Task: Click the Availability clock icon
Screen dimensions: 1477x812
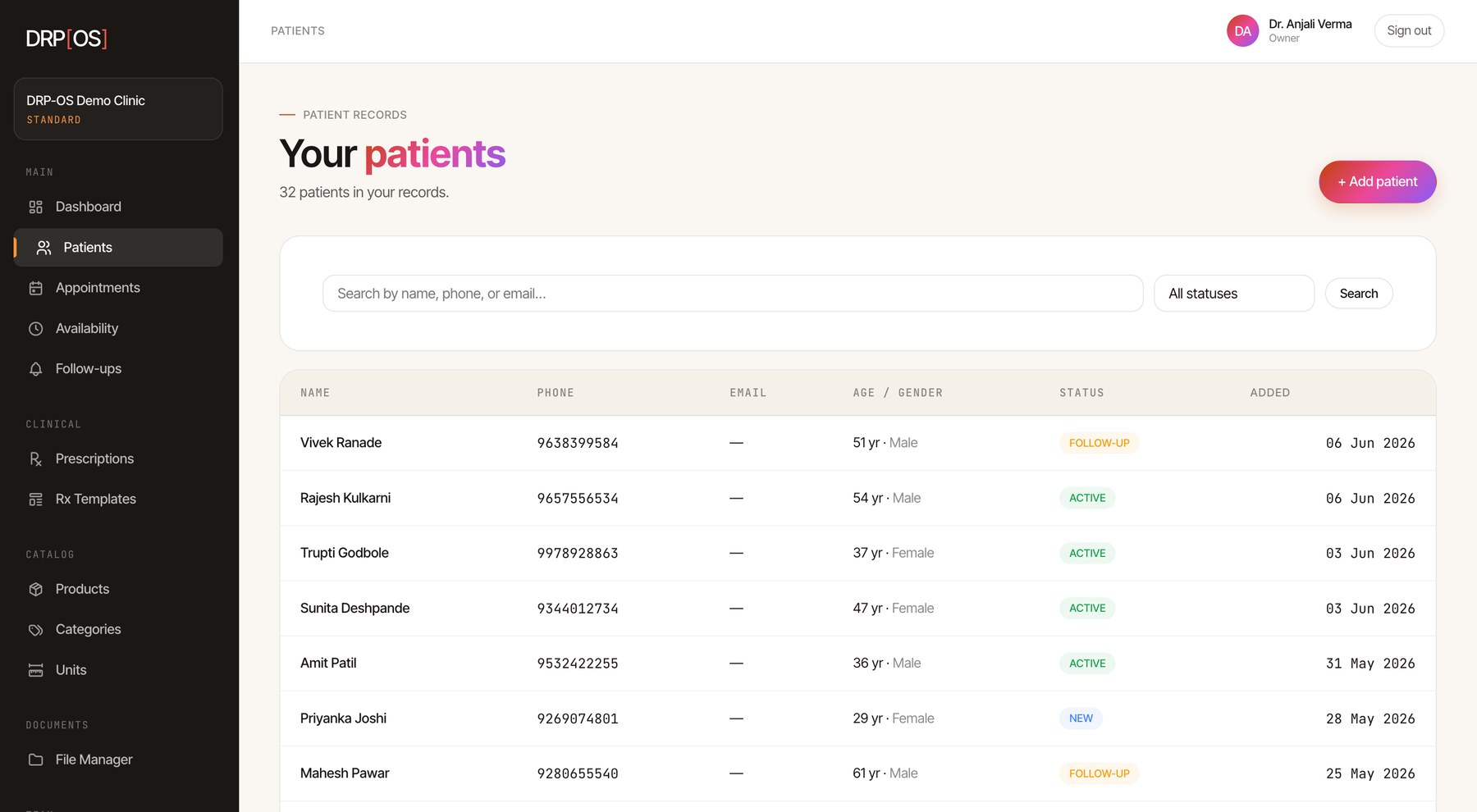Action: pos(35,329)
